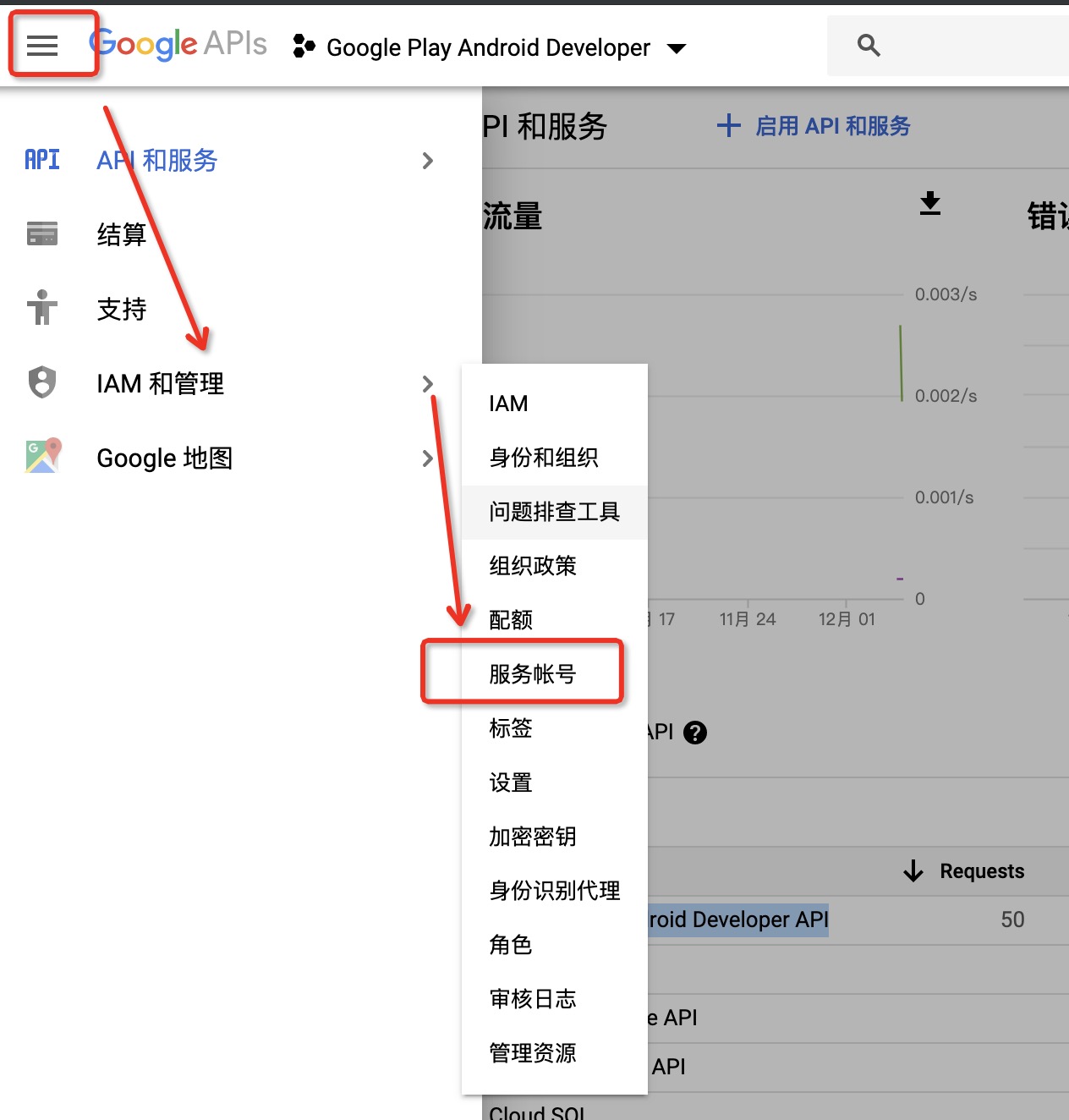
Task: Expand the IAM 和管理 submenu chevron
Action: (x=428, y=384)
